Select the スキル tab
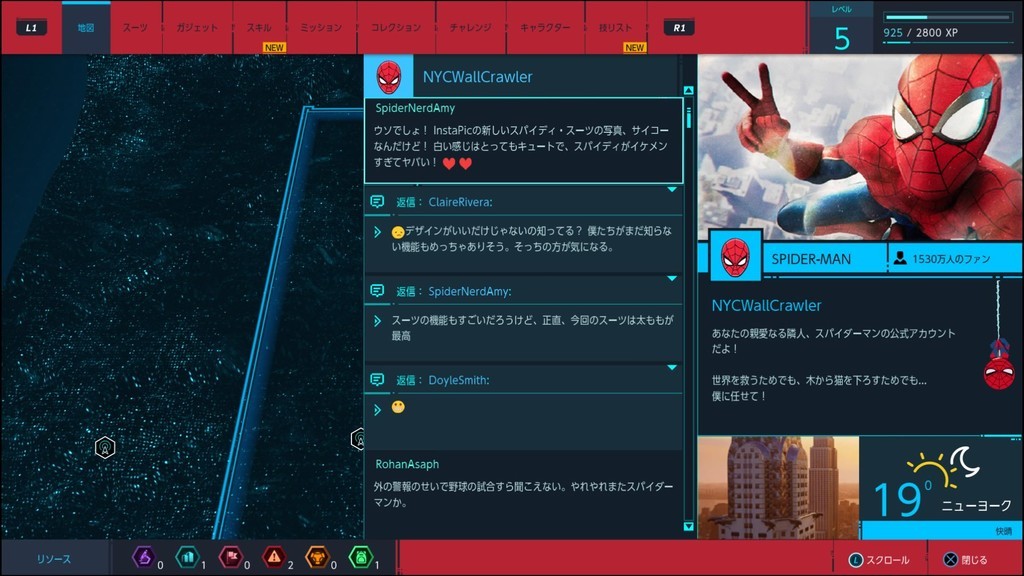This screenshot has width=1024, height=576. point(259,27)
